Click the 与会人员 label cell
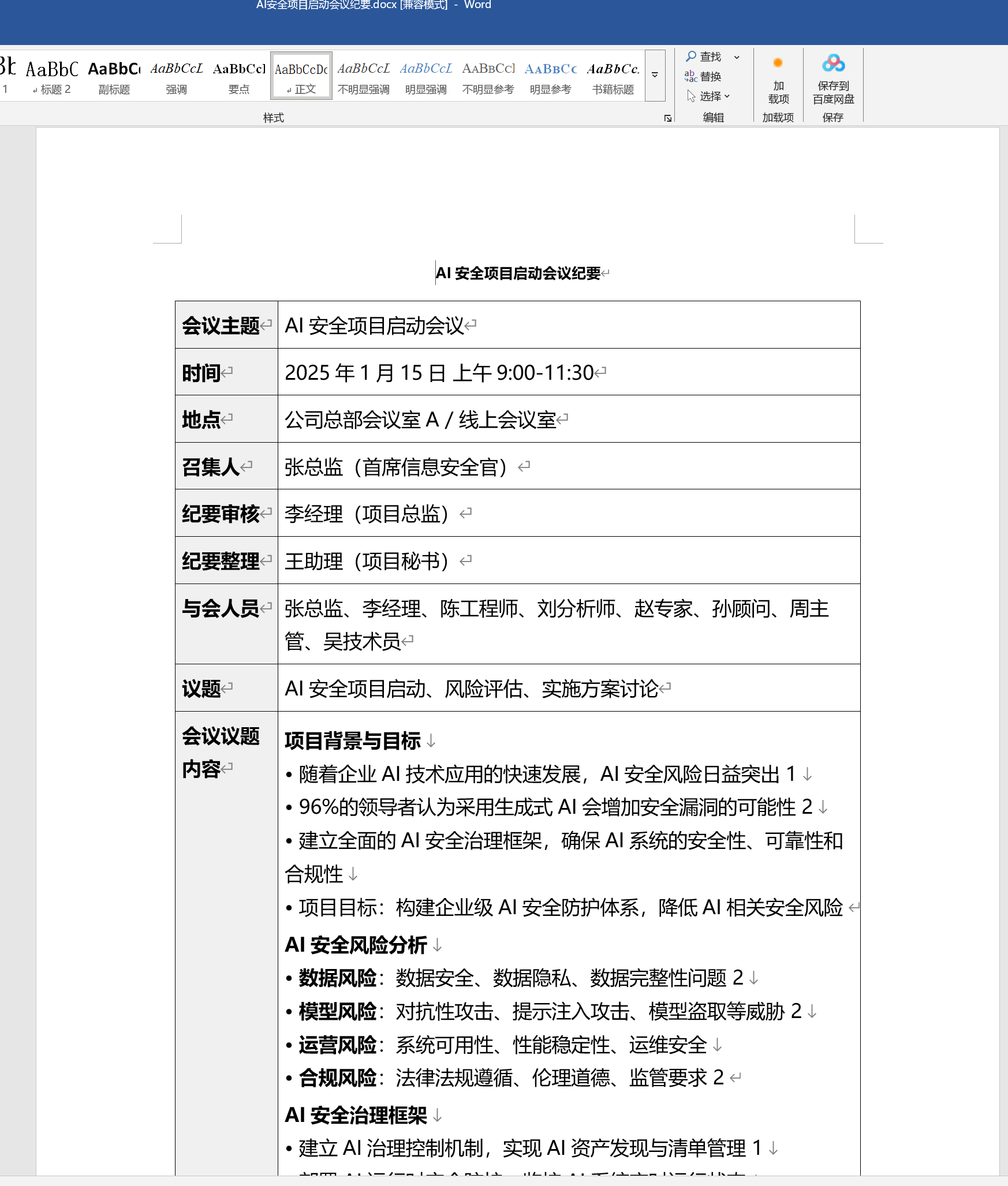 [x=226, y=624]
